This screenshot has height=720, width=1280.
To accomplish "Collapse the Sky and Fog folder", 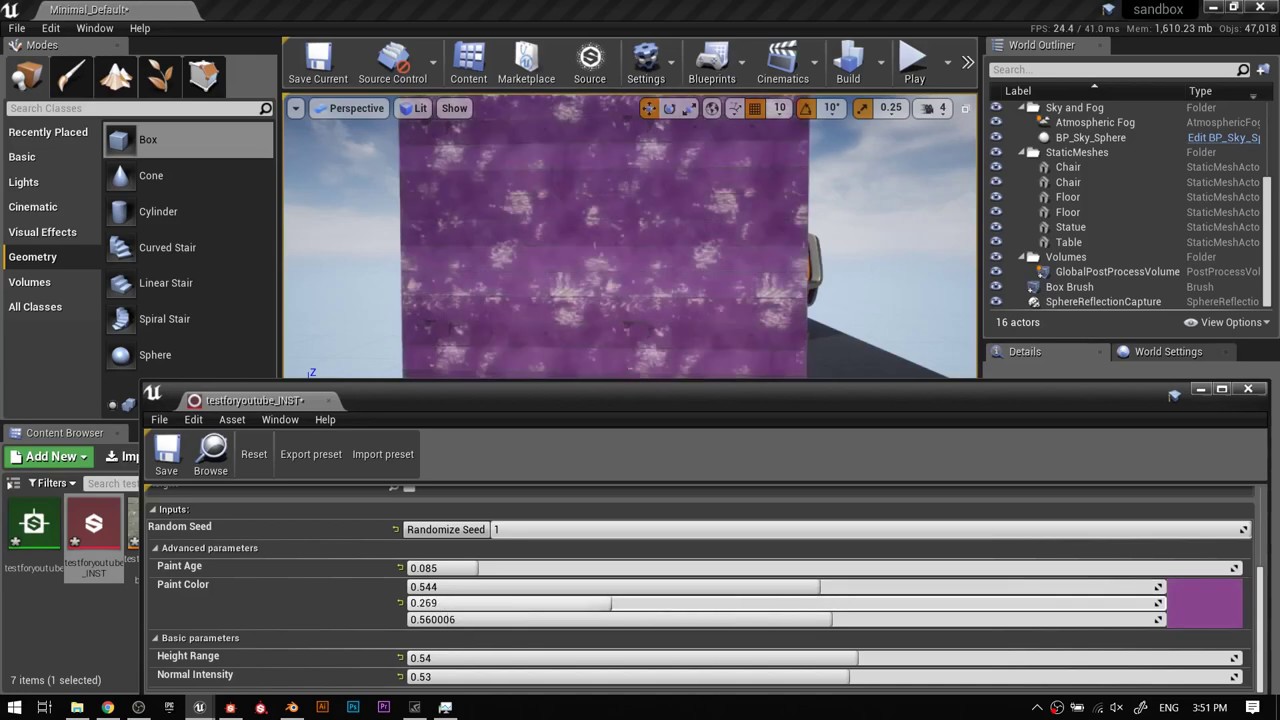I will [1022, 107].
